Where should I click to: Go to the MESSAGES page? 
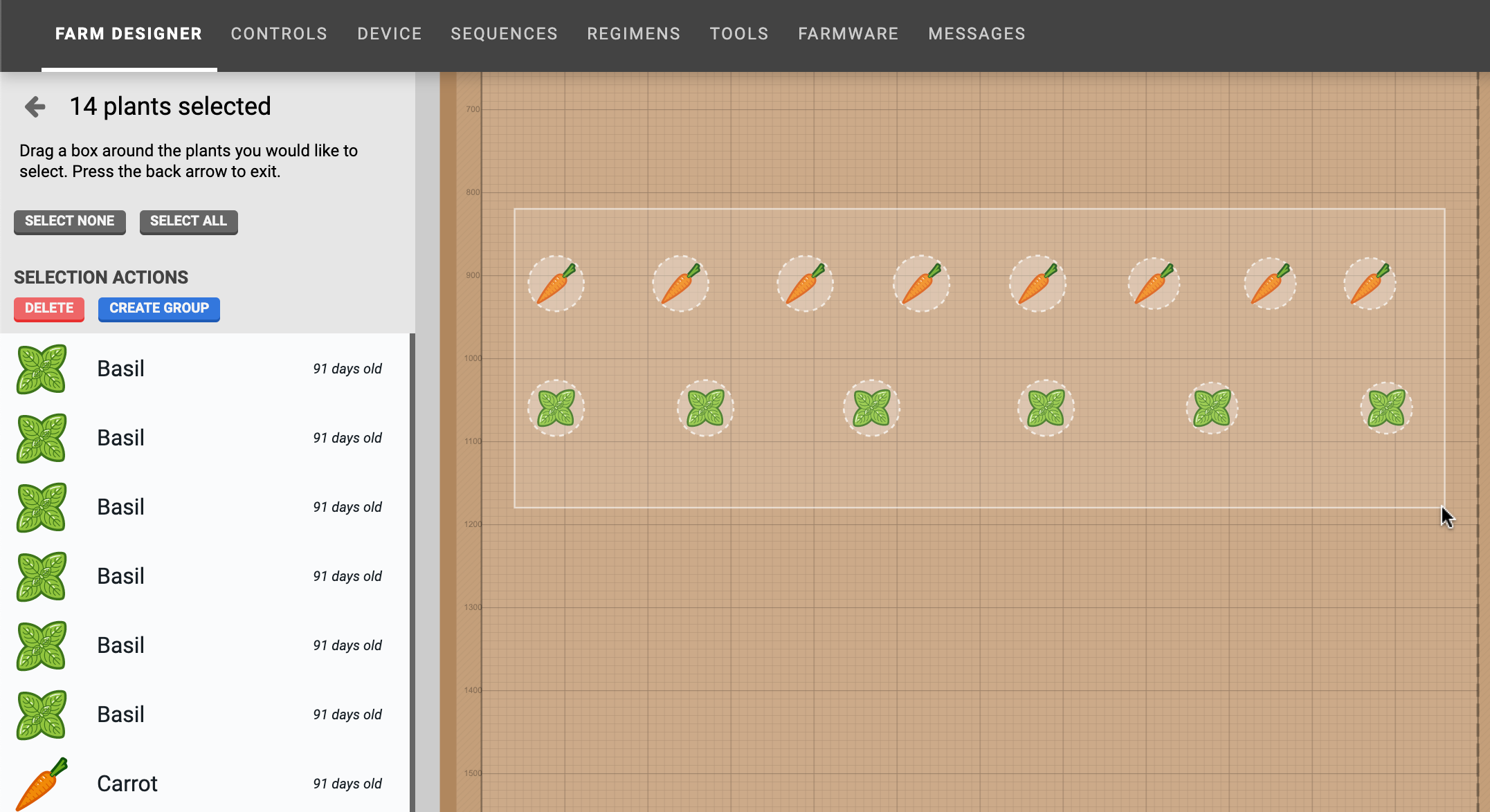pos(976,33)
